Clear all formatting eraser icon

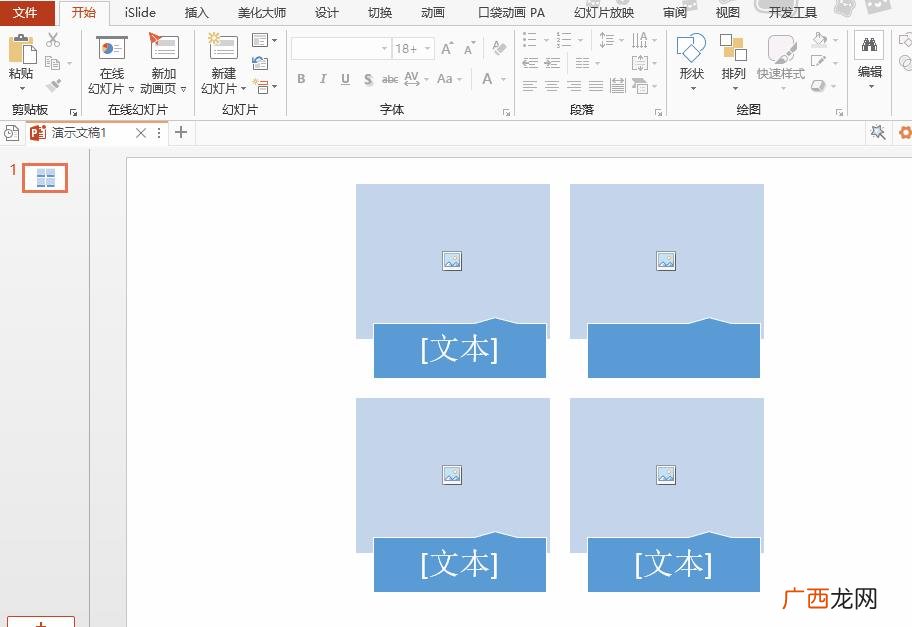tap(499, 48)
